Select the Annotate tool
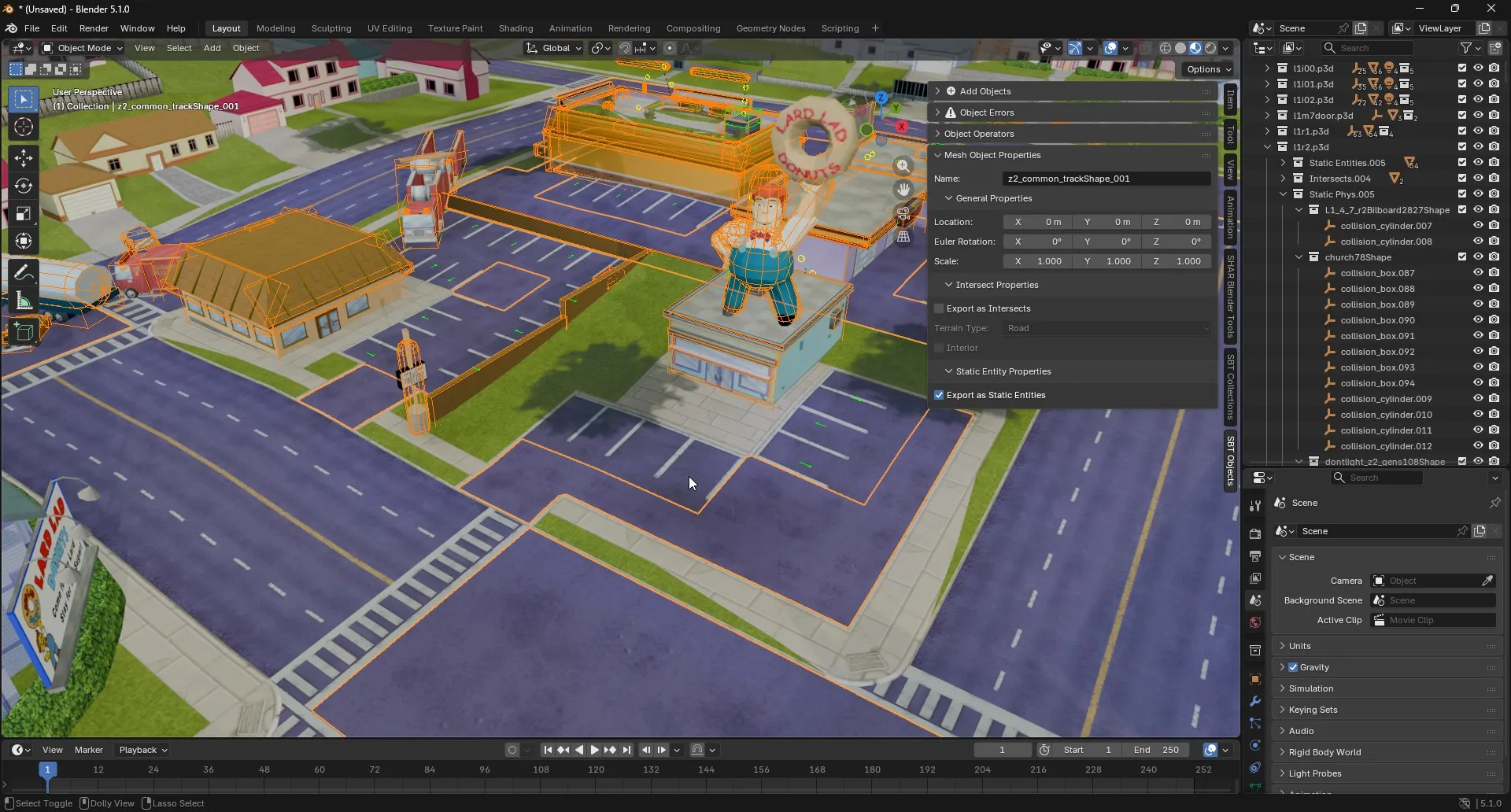This screenshot has height=812, width=1511. point(24,273)
